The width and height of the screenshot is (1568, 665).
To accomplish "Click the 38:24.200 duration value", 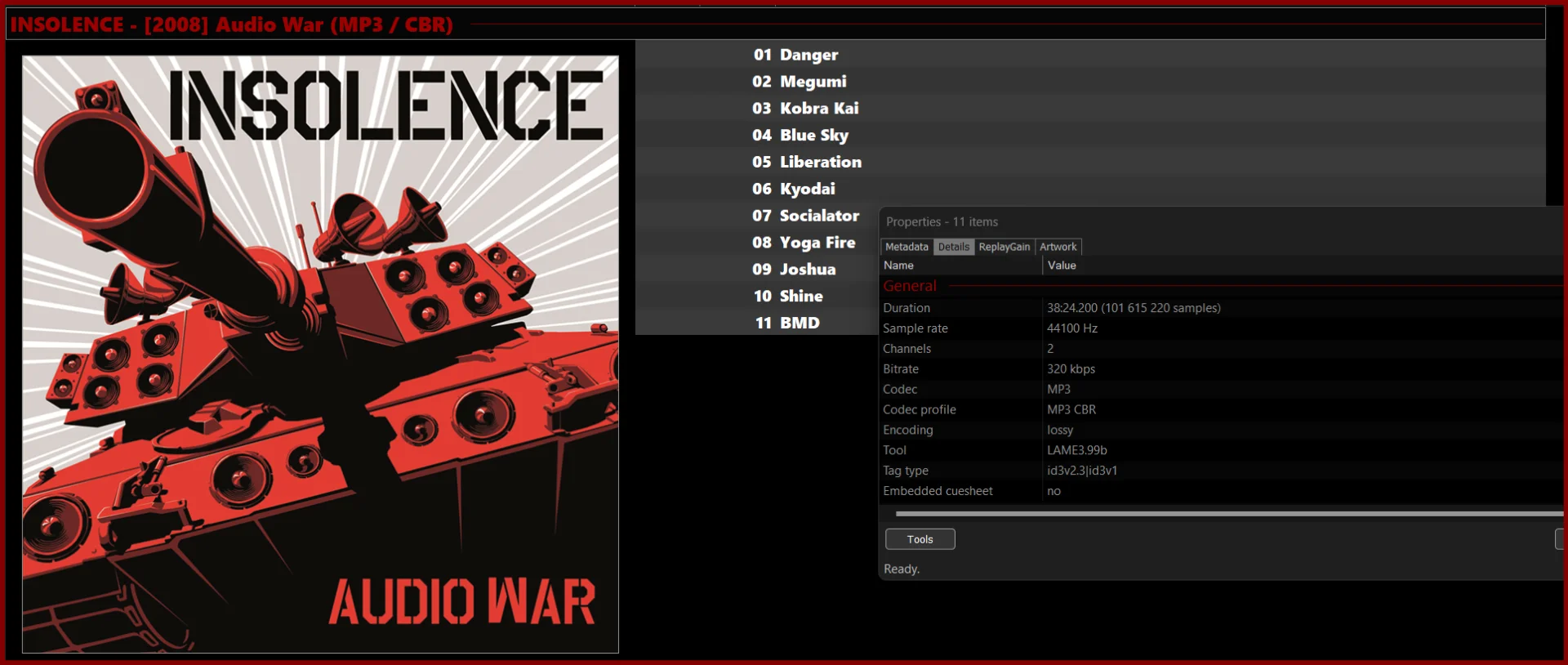I will point(1134,308).
